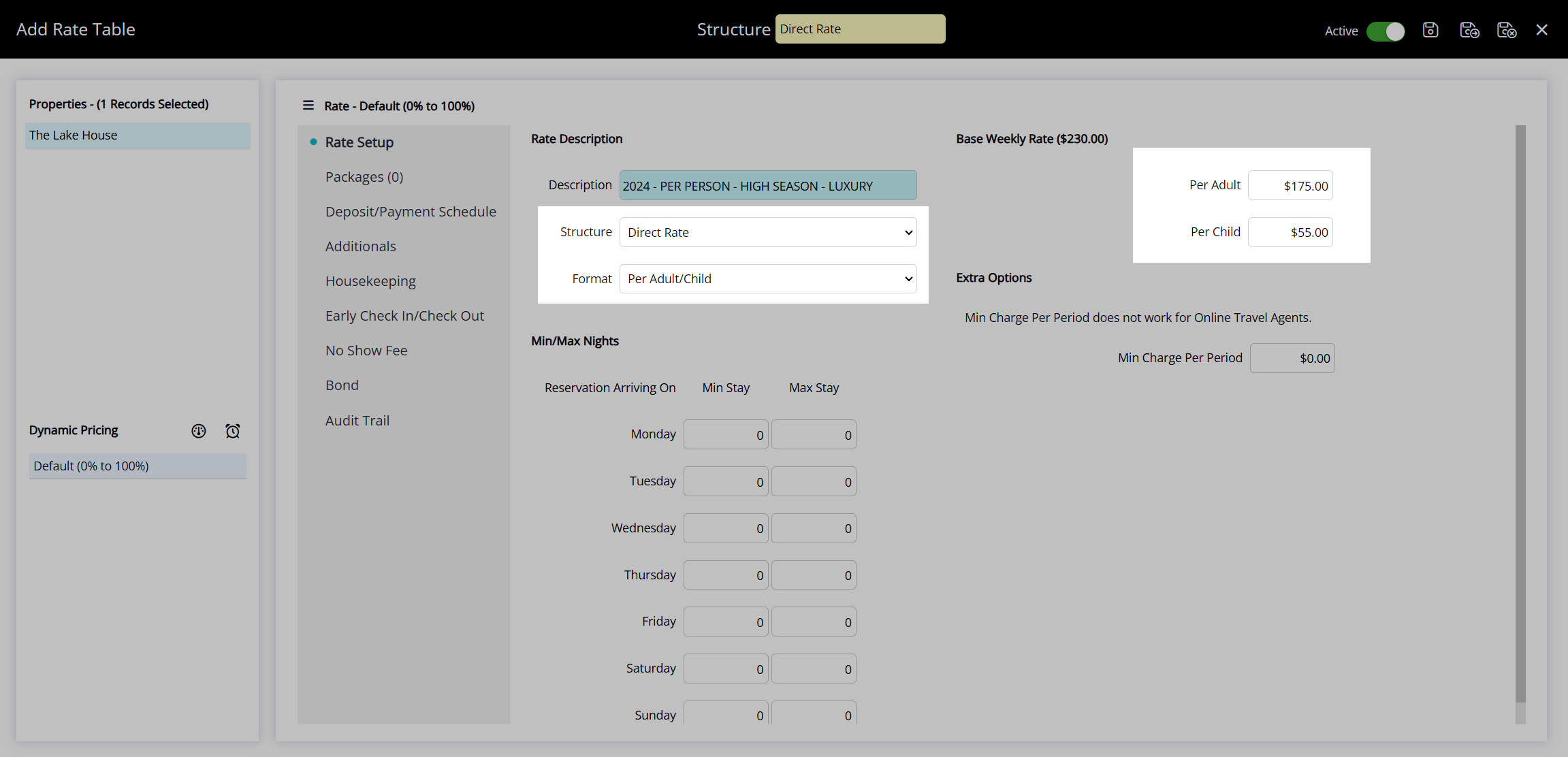This screenshot has width=1568, height=757.
Task: Click the Rate Description heading
Action: pyautogui.click(x=577, y=139)
